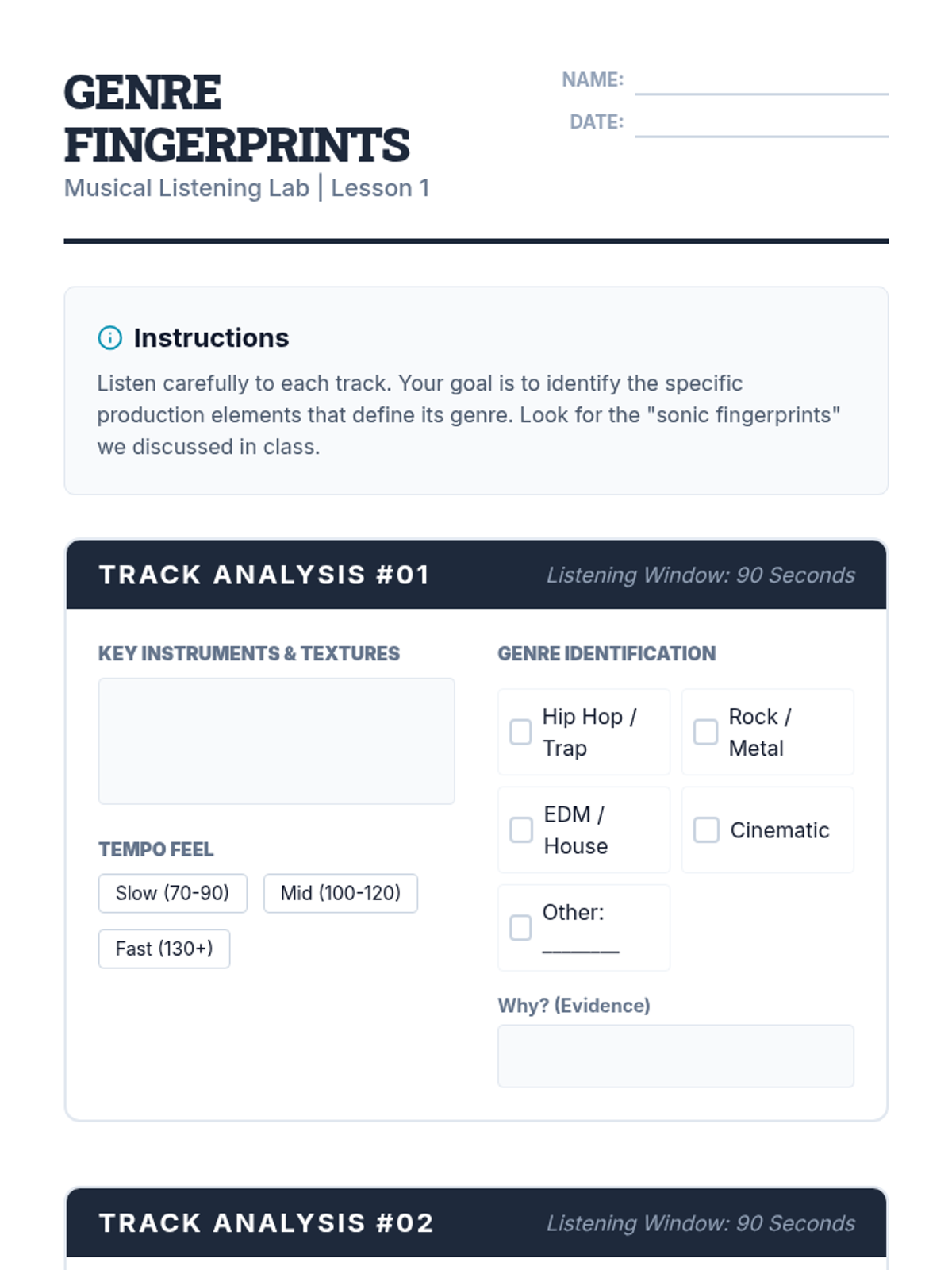Screen dimensions: 952x1270
Task: Click the Tempo Feel label
Action: click(155, 849)
